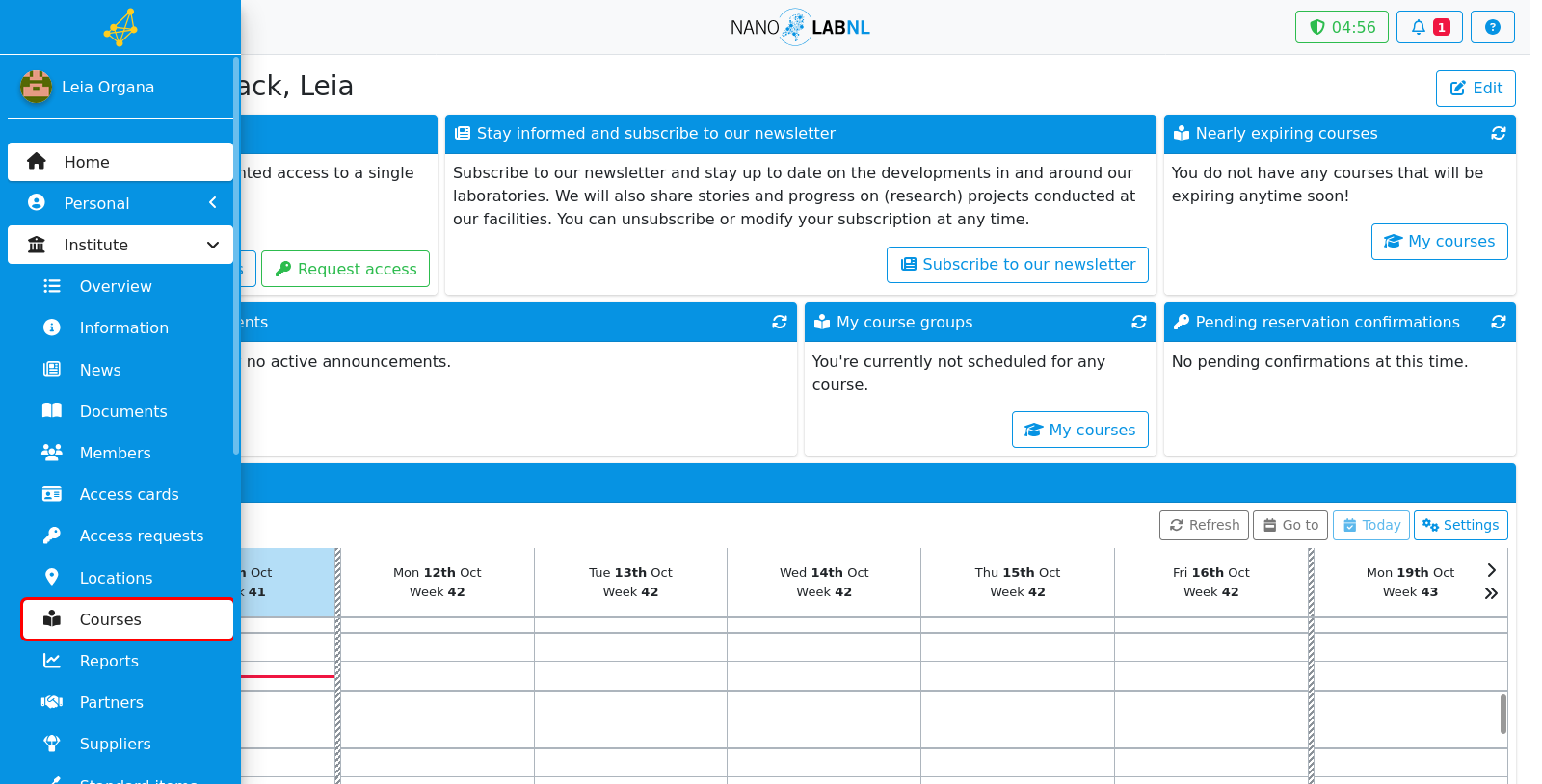1542x784 pixels.
Task: Click Leia Organa's avatar image
Action: click(x=36, y=87)
